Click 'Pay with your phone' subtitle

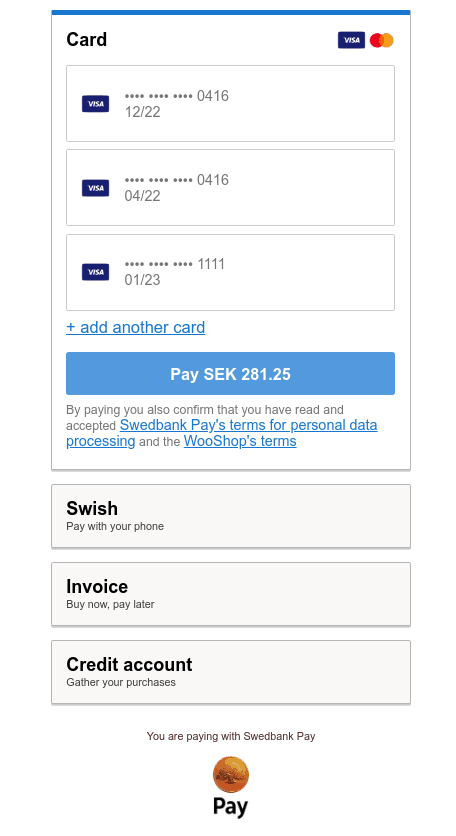pyautogui.click(x=115, y=526)
